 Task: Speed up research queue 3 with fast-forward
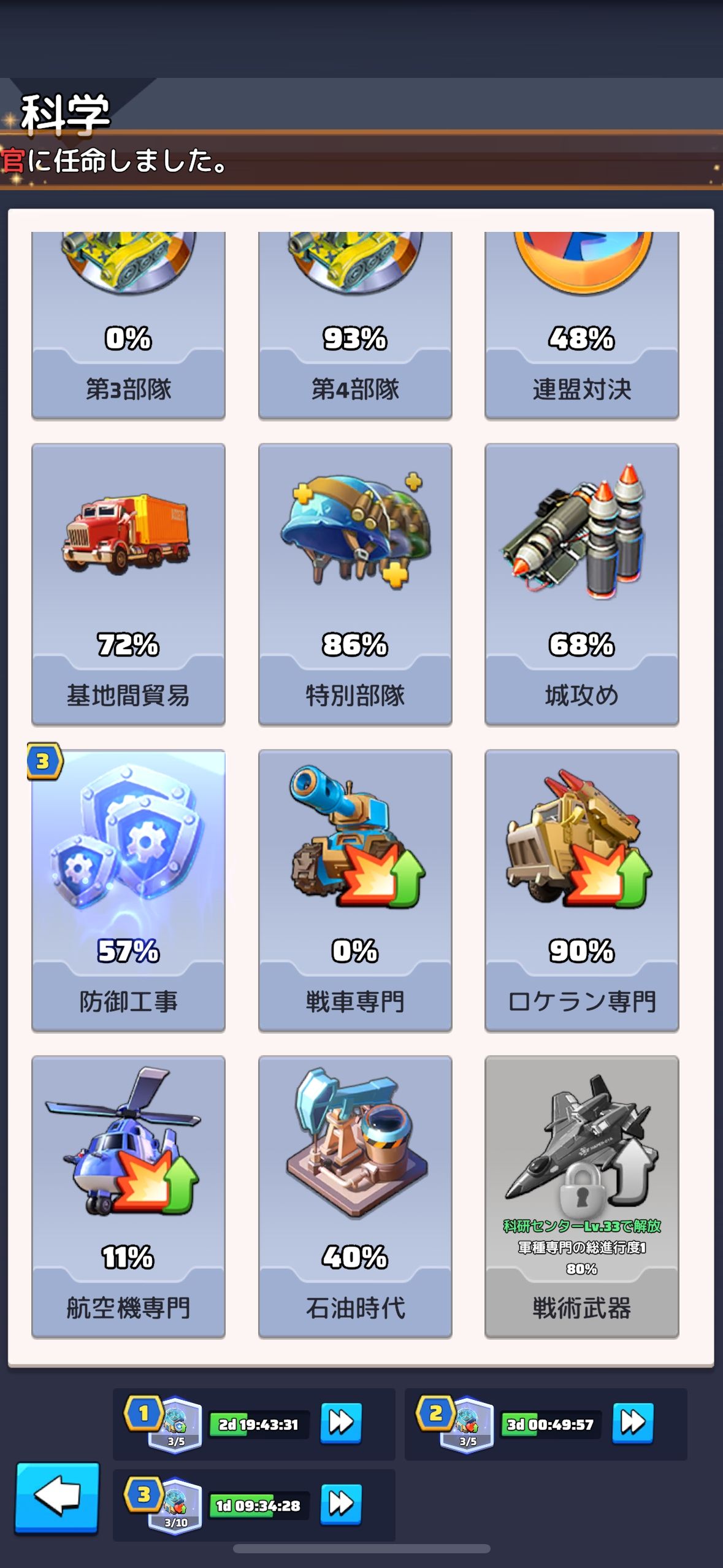pos(341,1504)
